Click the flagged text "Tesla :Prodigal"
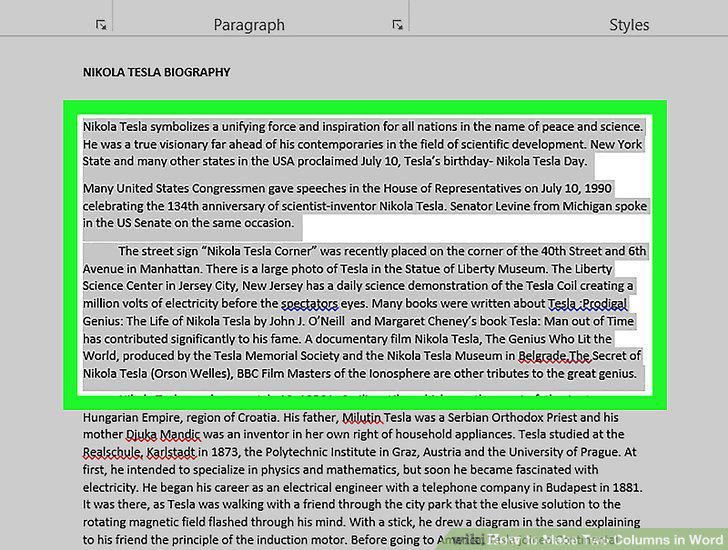 click(587, 304)
